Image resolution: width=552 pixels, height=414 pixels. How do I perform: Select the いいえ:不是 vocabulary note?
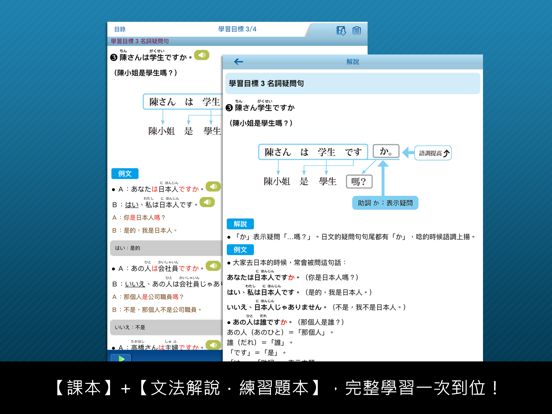pos(166,327)
